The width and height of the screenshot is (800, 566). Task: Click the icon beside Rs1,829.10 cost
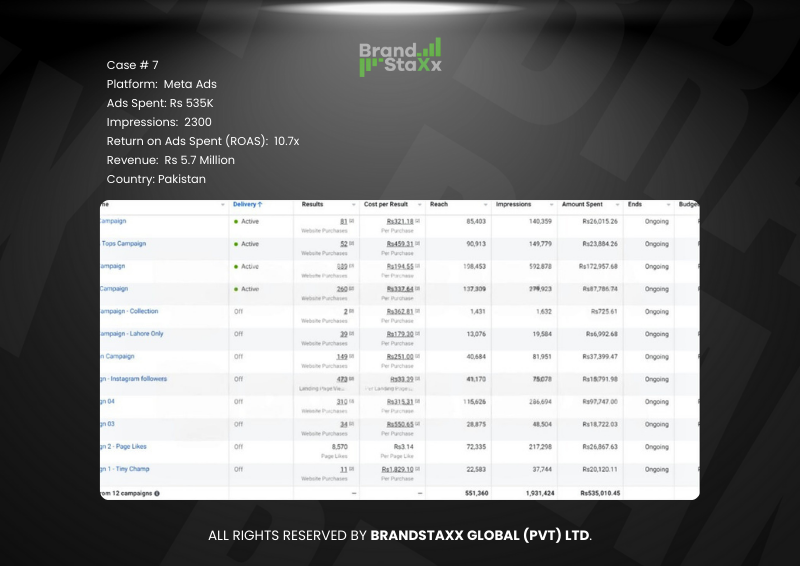click(418, 468)
